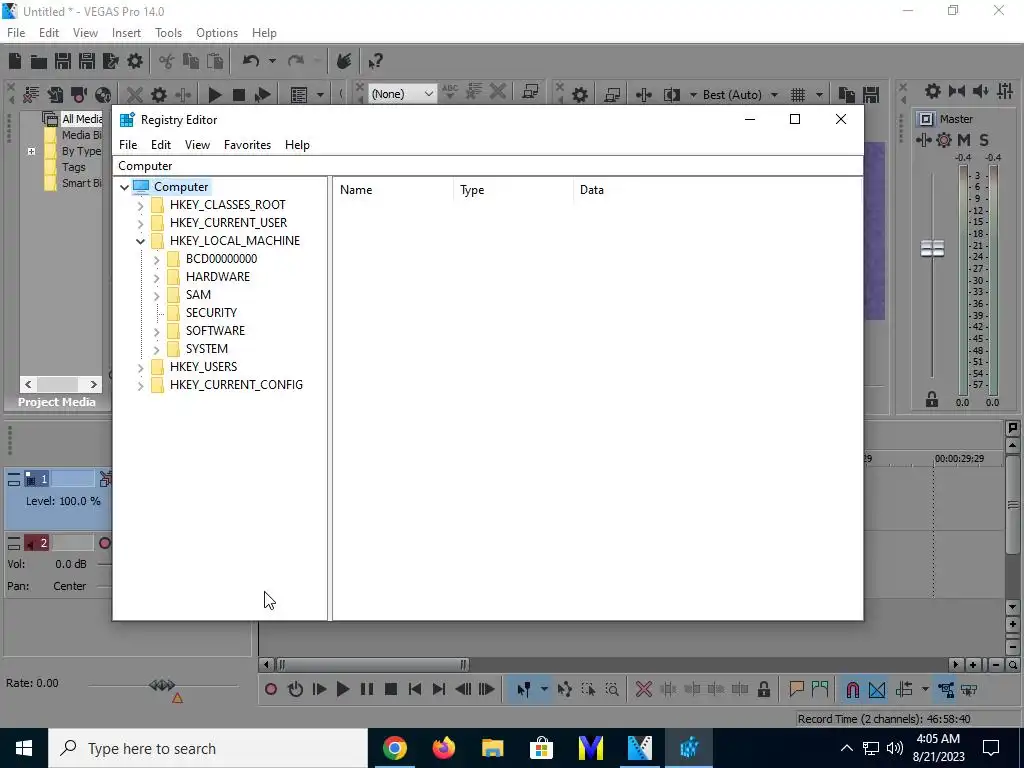Click the What's This help icon
The height and width of the screenshot is (768, 1024).
(x=375, y=61)
